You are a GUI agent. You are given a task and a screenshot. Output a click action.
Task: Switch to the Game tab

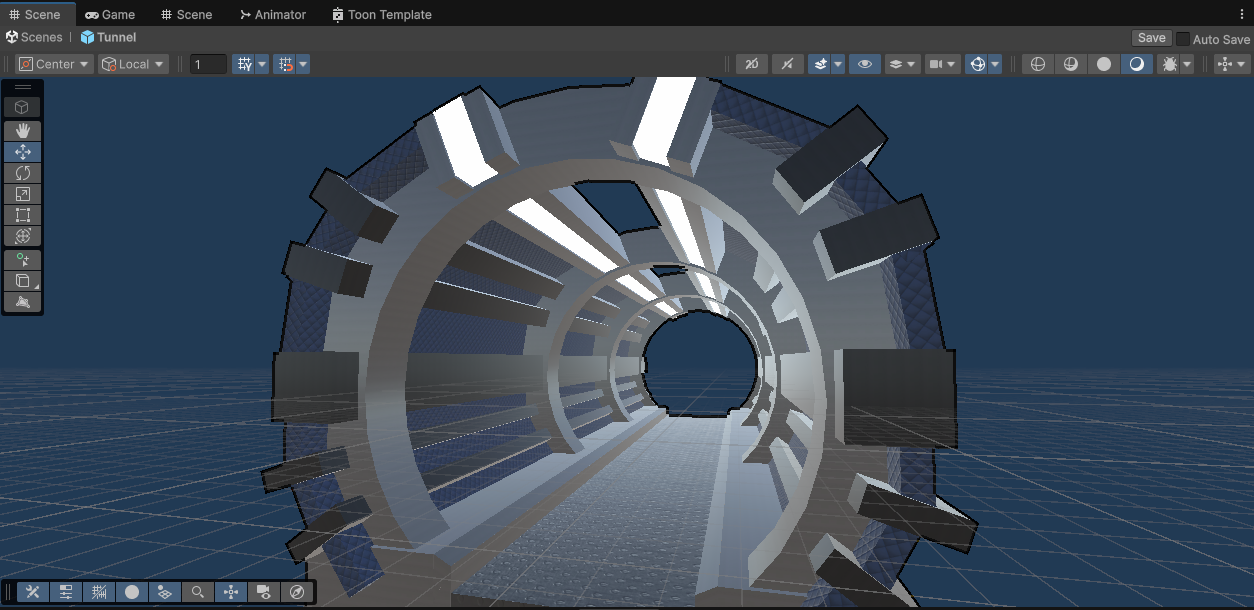(110, 14)
